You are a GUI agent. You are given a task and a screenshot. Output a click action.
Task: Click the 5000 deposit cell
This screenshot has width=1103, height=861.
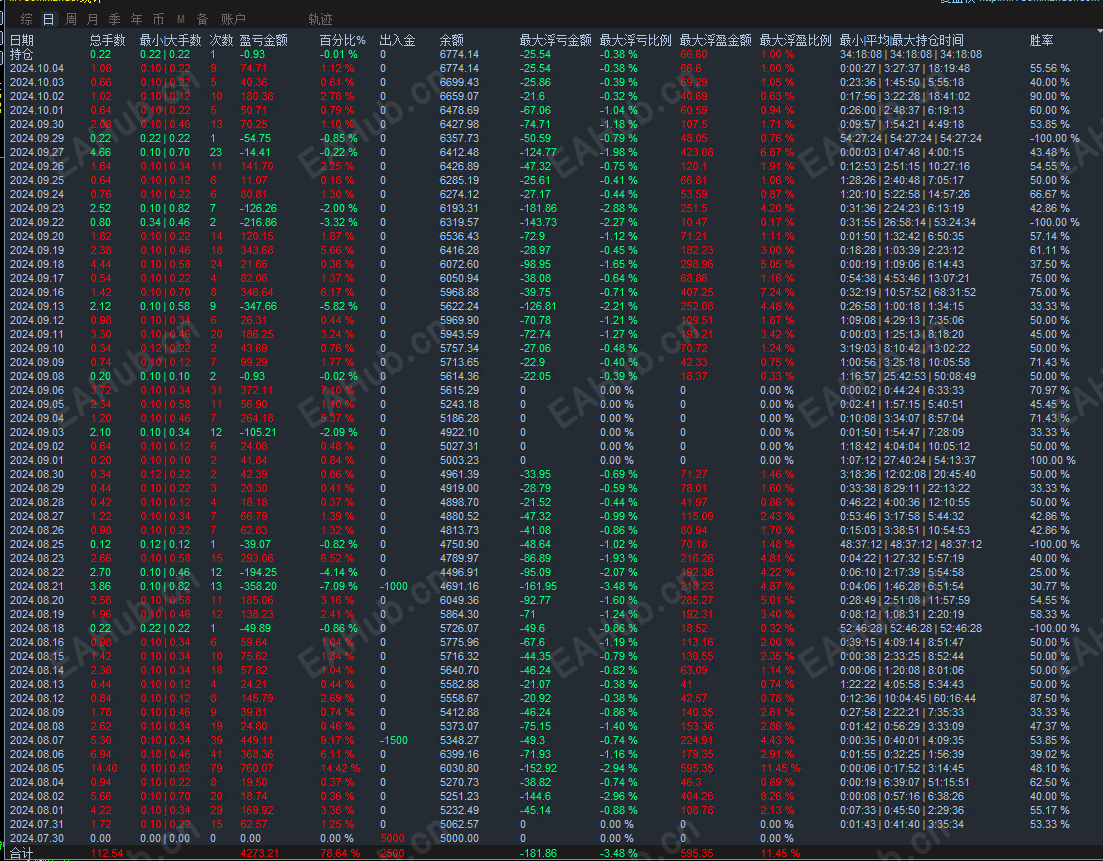pyautogui.click(x=392, y=838)
